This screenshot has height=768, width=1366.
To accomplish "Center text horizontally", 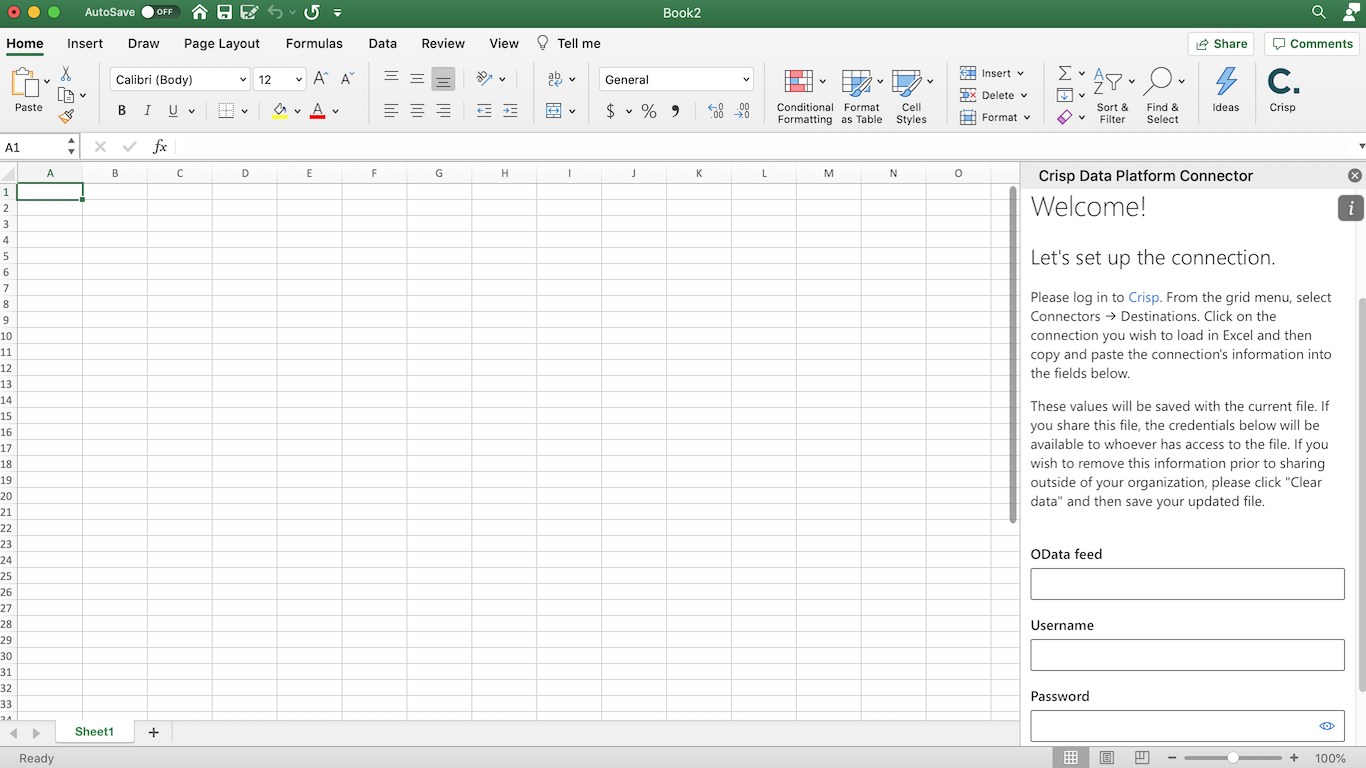I will [417, 111].
